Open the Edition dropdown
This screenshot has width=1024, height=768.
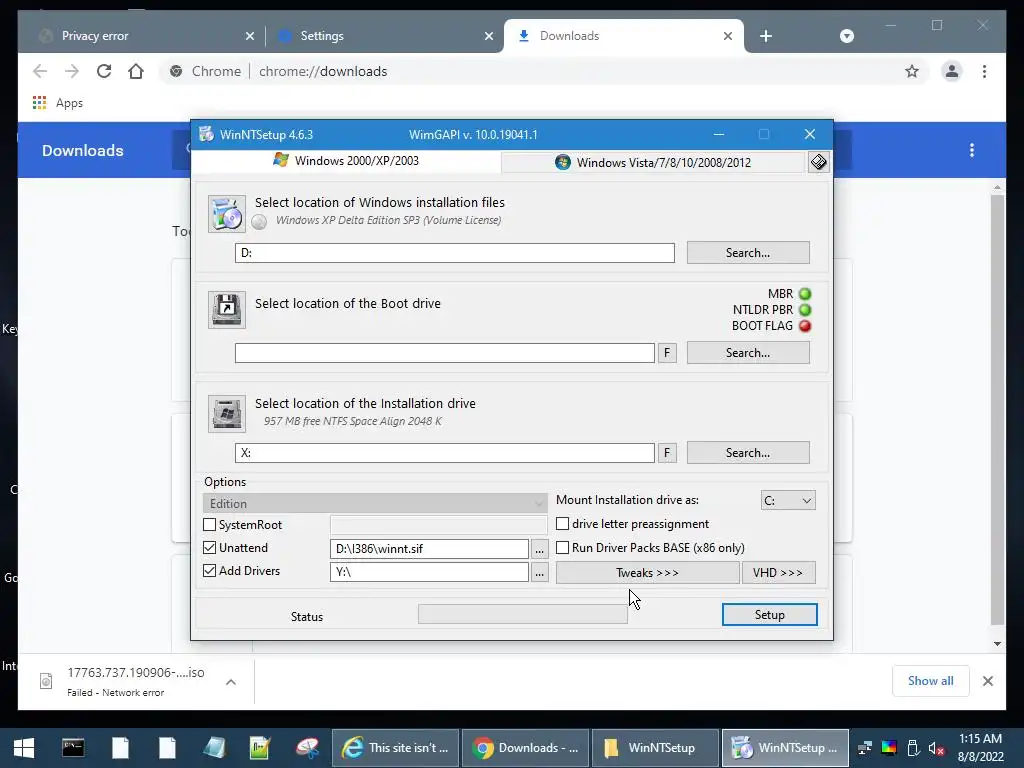pyautogui.click(x=375, y=504)
